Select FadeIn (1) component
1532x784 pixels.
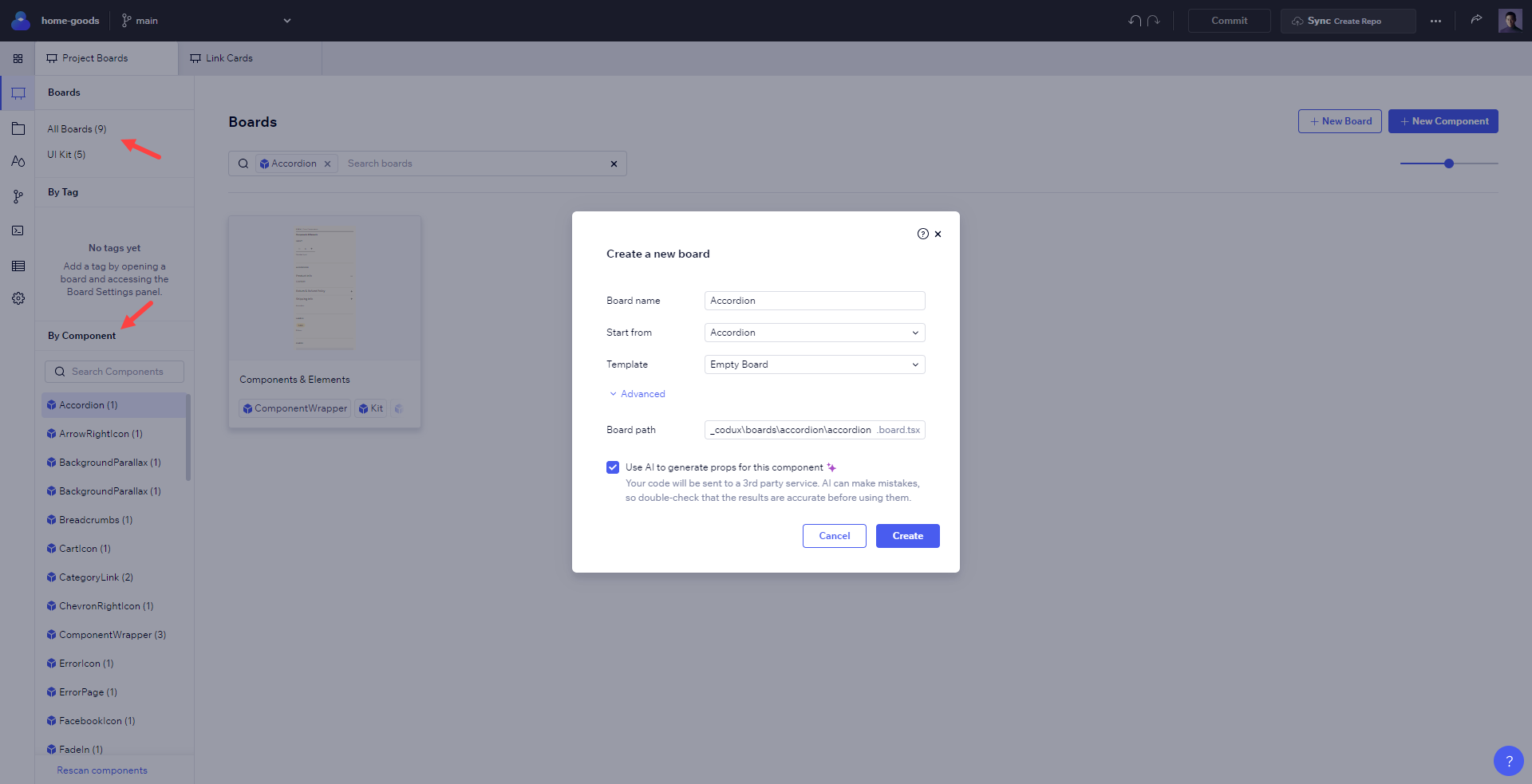click(113, 748)
